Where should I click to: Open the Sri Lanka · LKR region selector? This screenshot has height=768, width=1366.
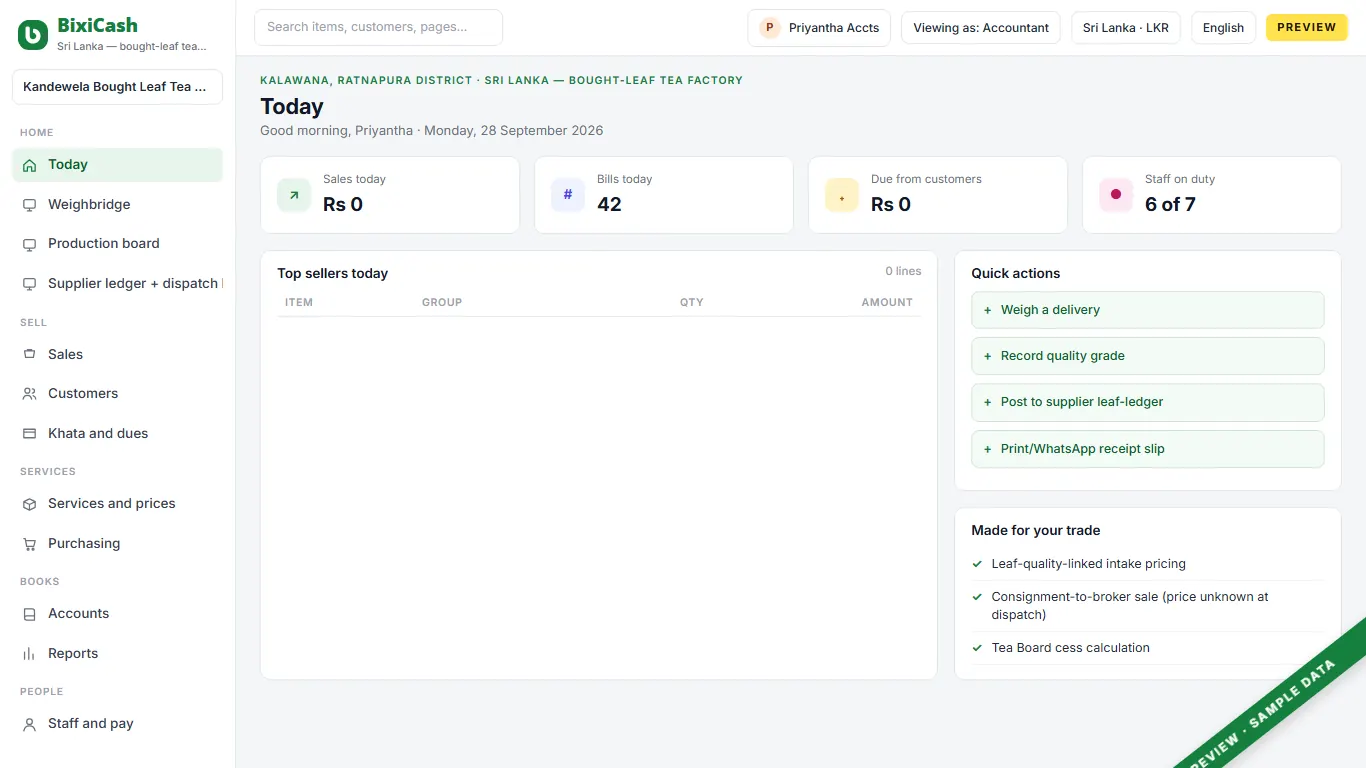tap(1126, 28)
